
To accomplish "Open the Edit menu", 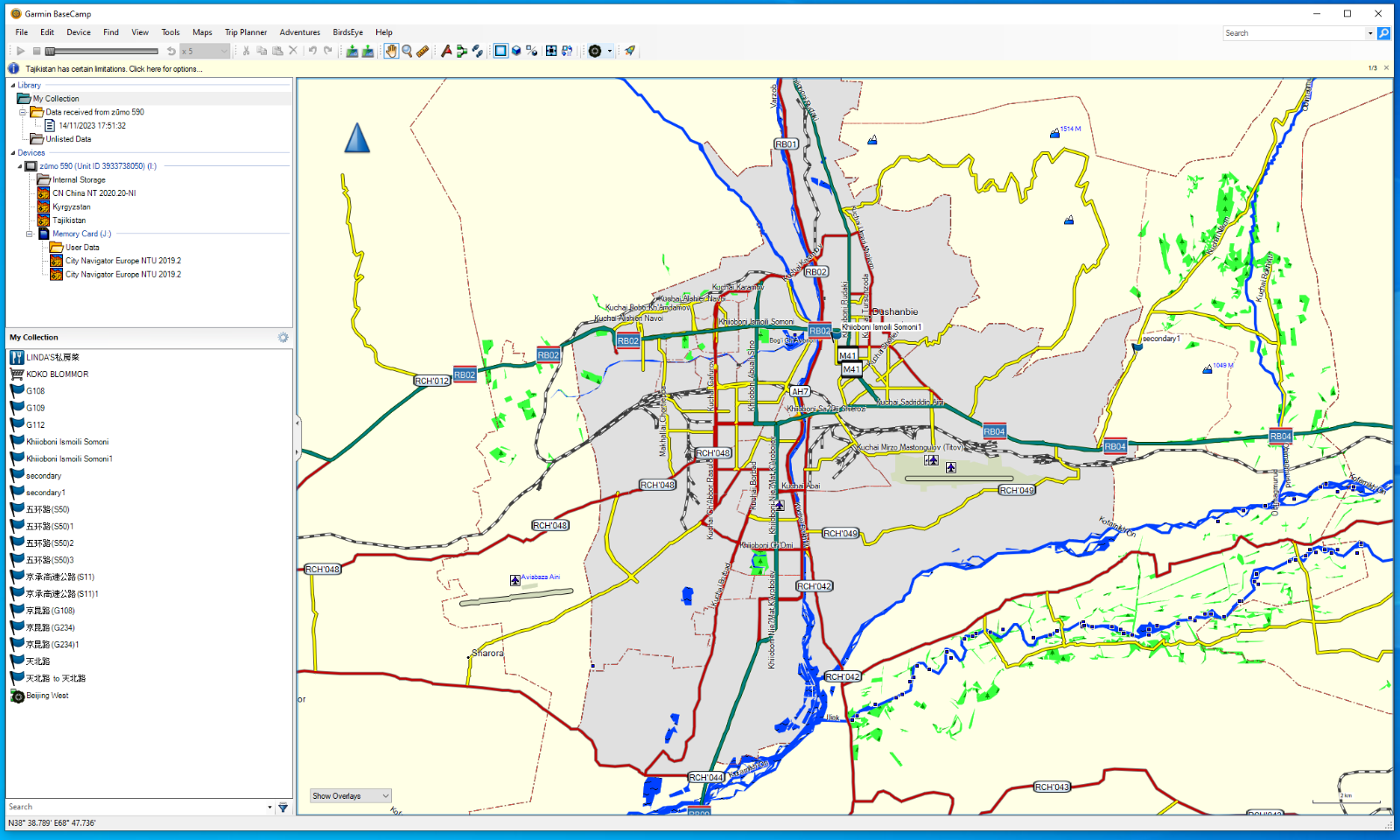I will [x=47, y=32].
